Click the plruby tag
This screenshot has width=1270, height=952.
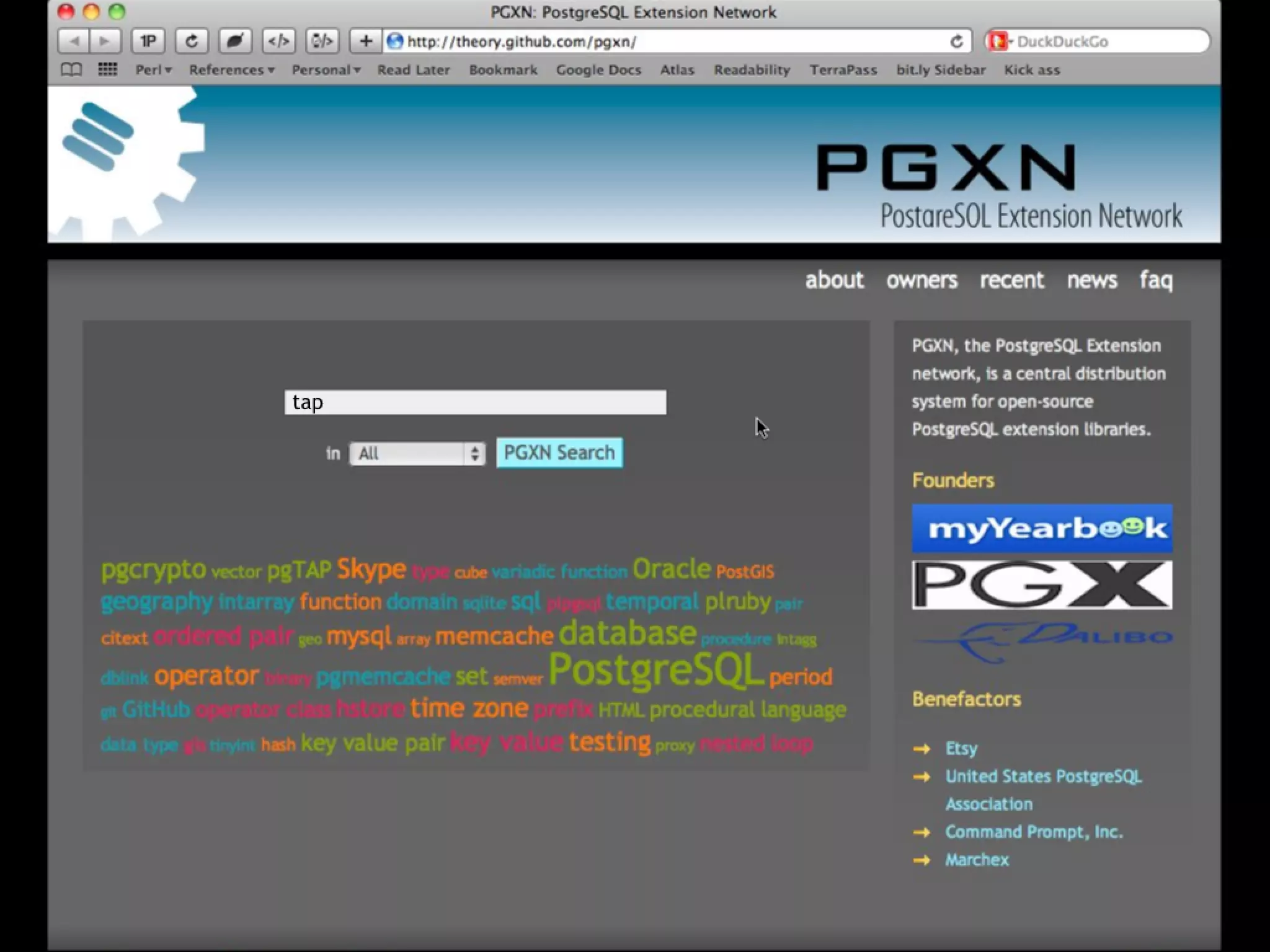(x=737, y=602)
